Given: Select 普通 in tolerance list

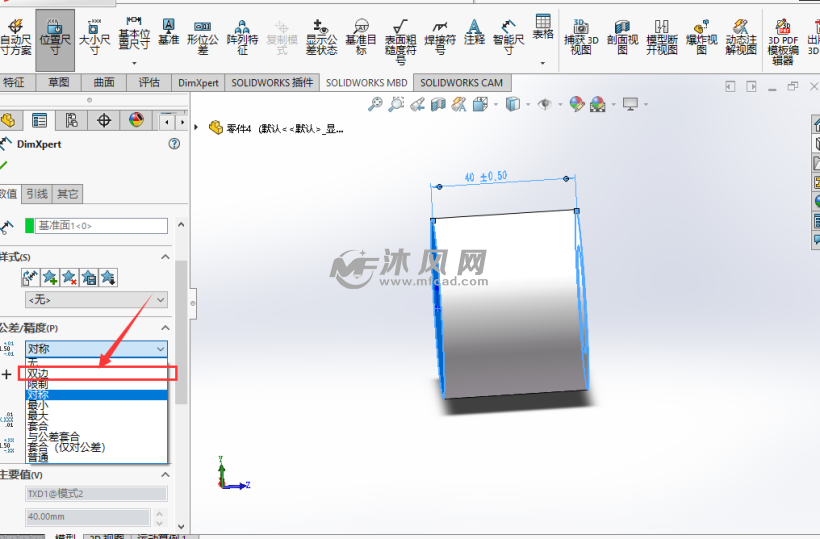Looking at the screenshot, I should [97, 457].
